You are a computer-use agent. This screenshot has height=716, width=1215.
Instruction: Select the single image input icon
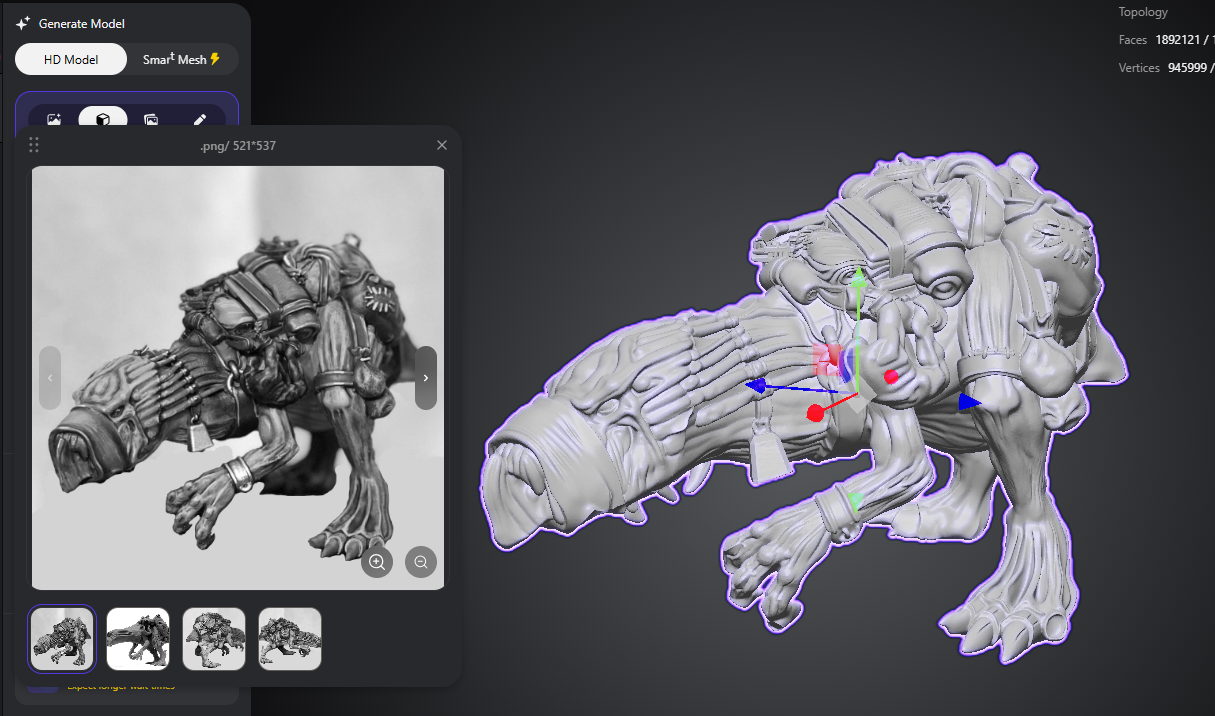click(54, 119)
